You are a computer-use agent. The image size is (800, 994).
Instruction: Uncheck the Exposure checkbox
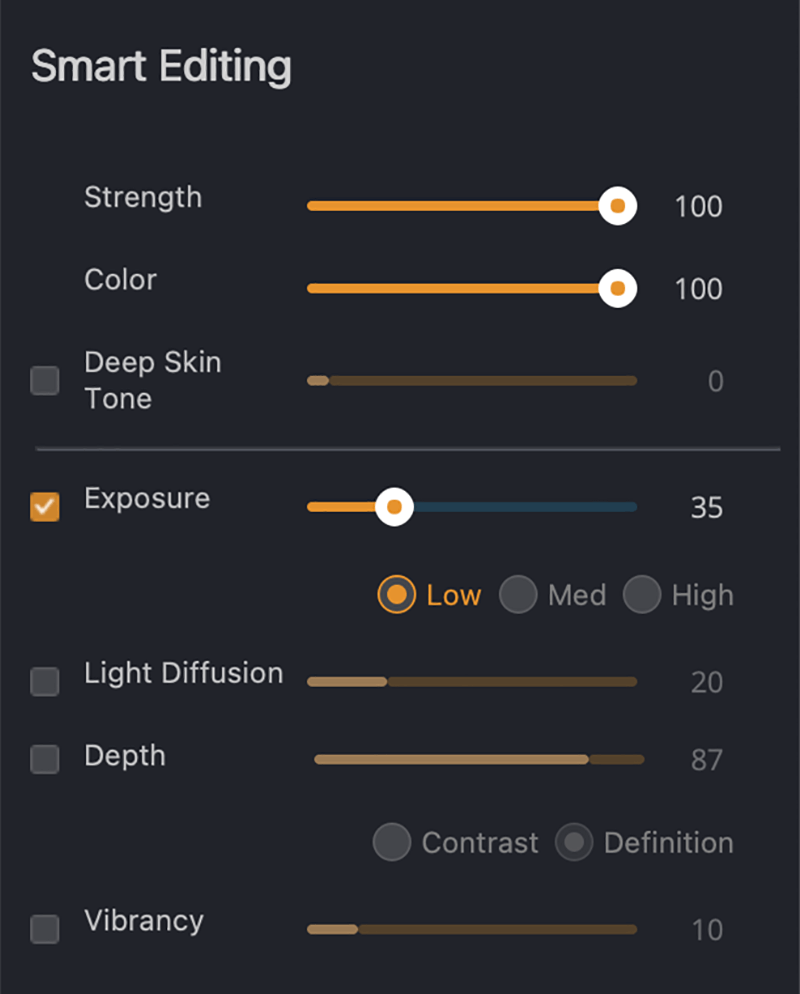pos(45,506)
